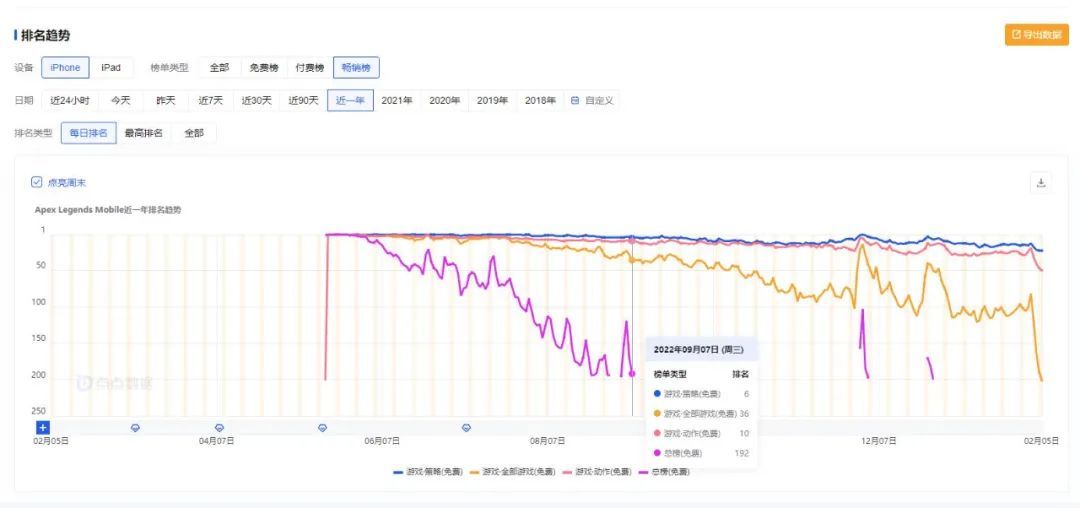1080x508 pixels.
Task: Switch to the 付费榜 chart type
Action: tap(309, 68)
